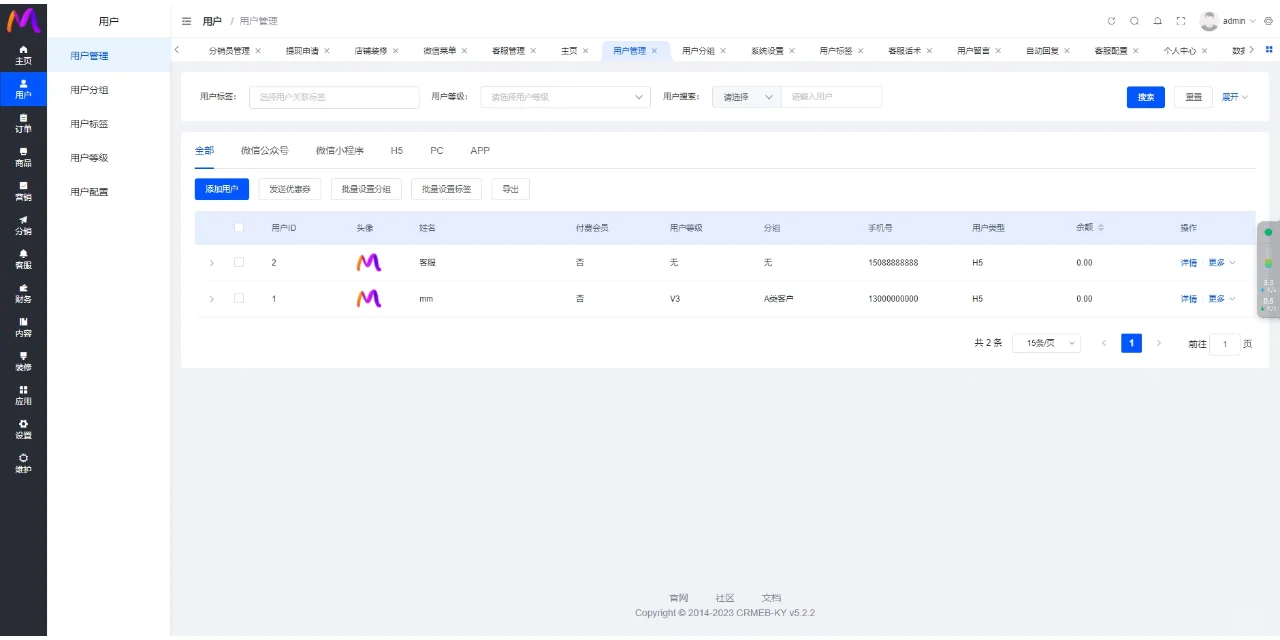This screenshot has width=1280, height=640.
Task: Check the checkbox for user ID 2
Action: (x=239, y=263)
